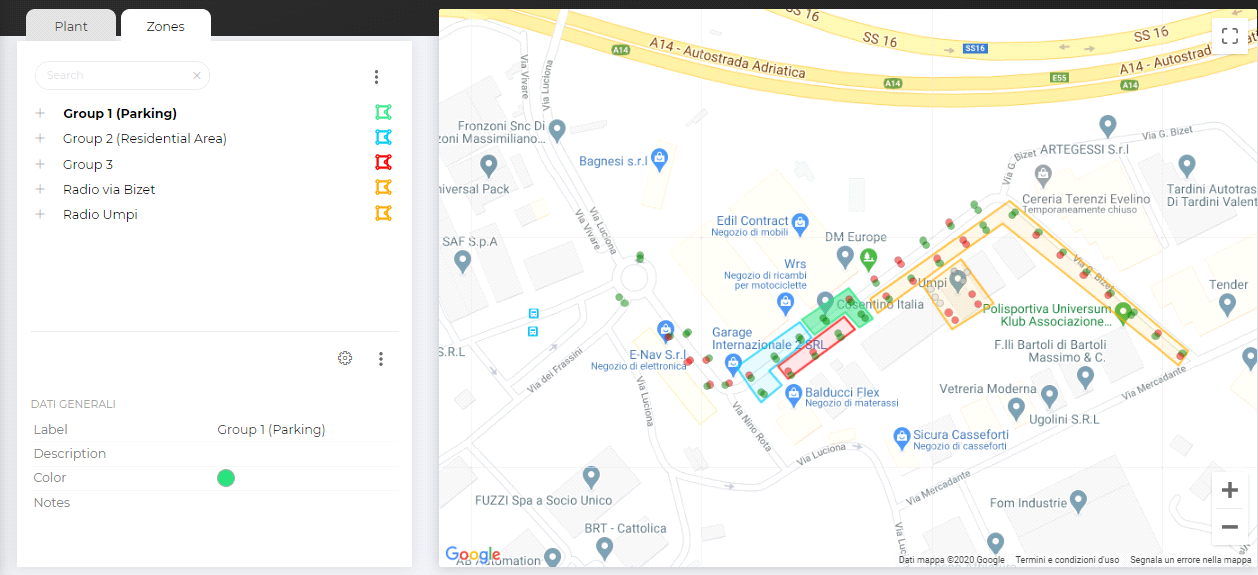1258x575 pixels.
Task: Click the DM Europe map pin
Action: point(845,258)
